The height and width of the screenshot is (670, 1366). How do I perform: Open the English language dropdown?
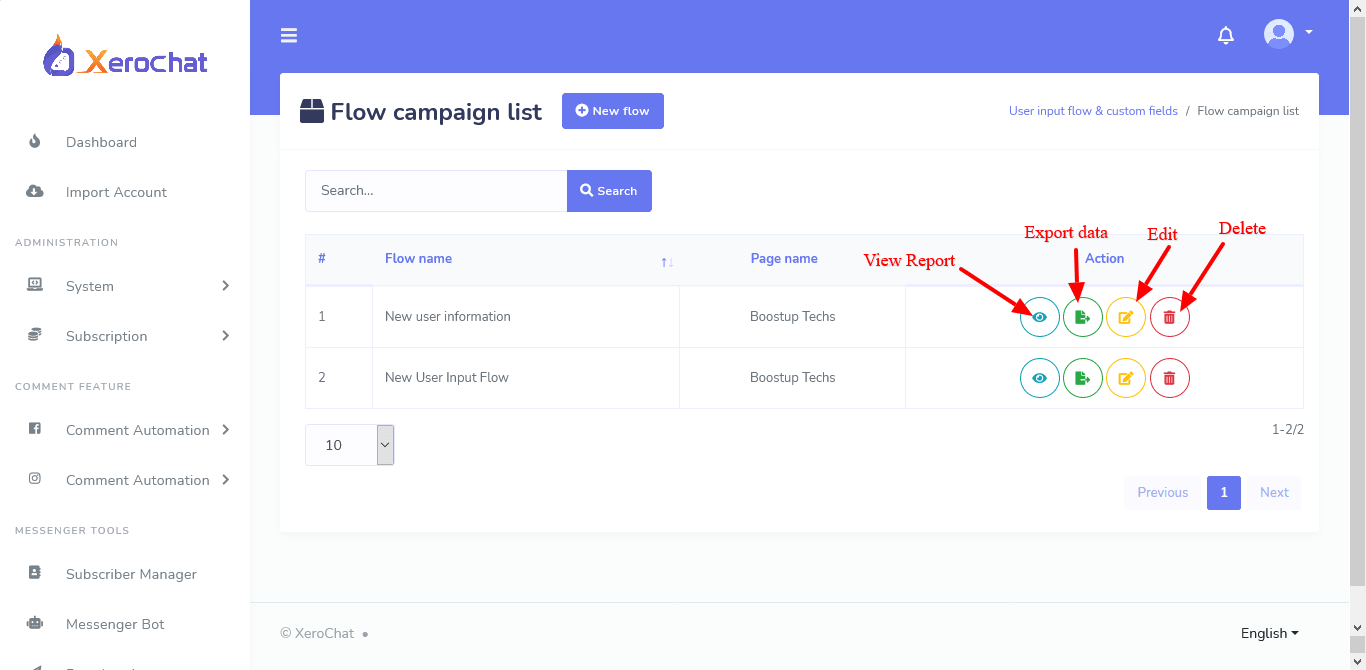point(1268,633)
